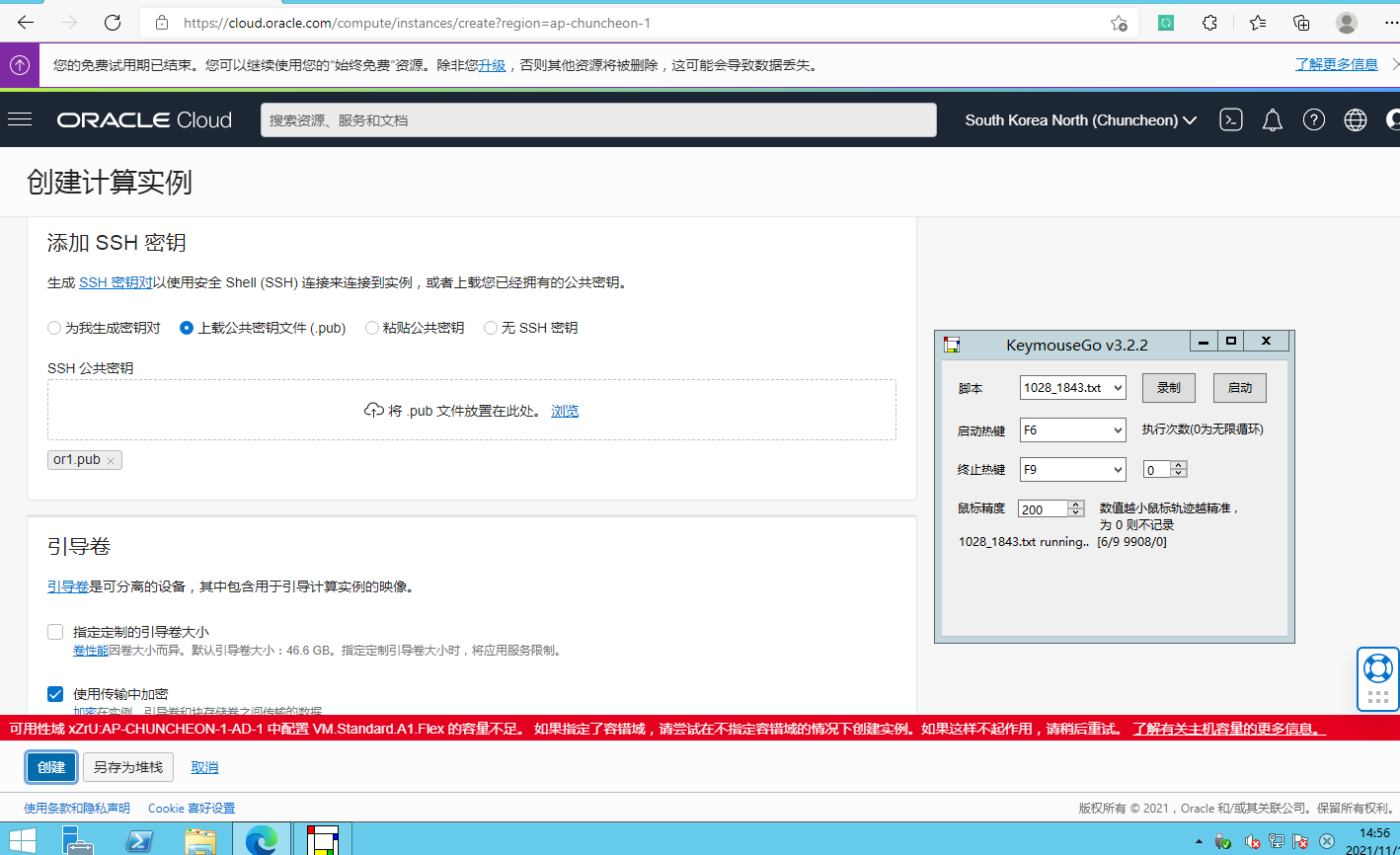Screen dimensions: 1400x855
Task: Open File Explorer from the taskbar
Action: coord(200,840)
